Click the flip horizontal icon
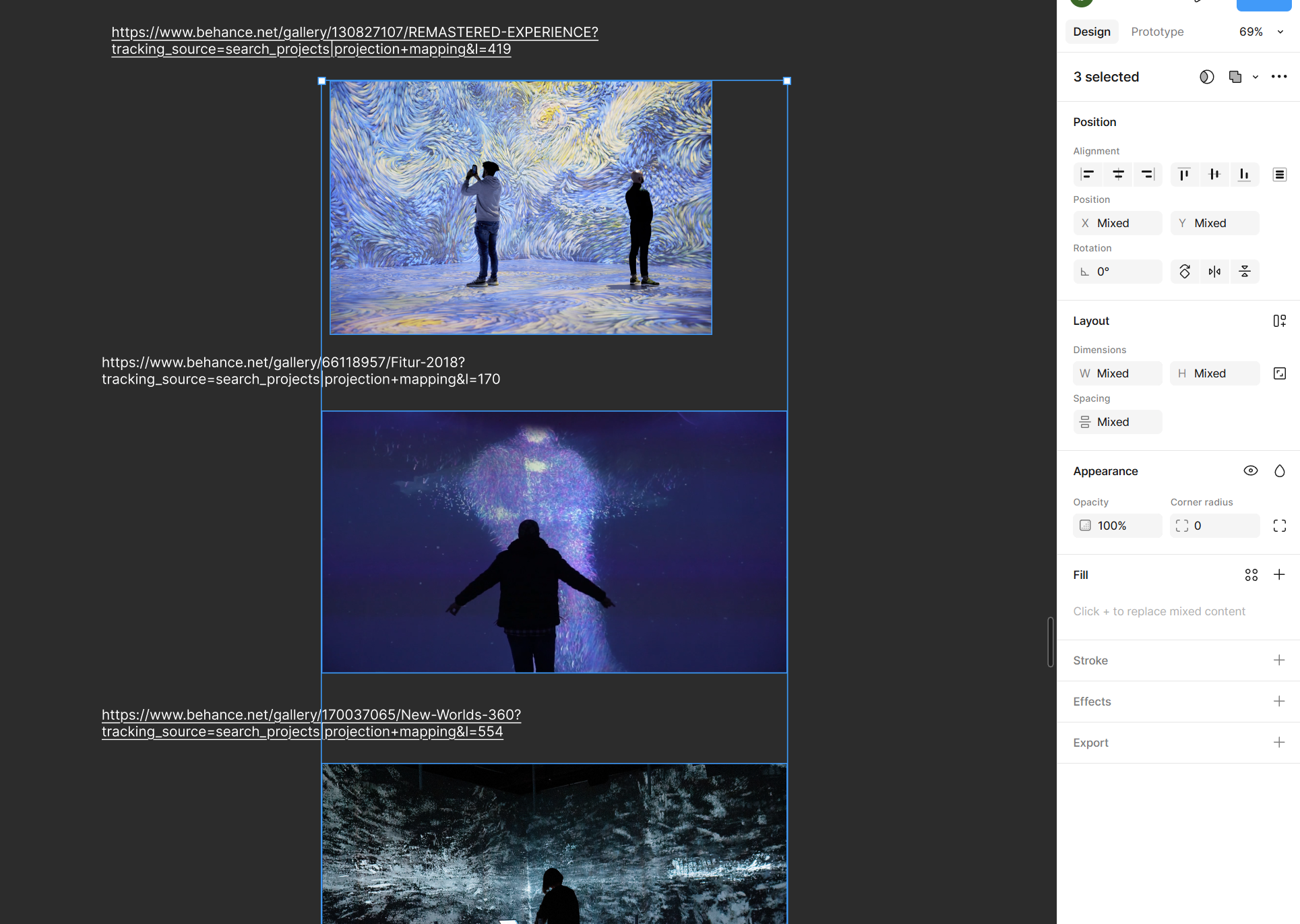Image resolution: width=1300 pixels, height=924 pixels. point(1214,272)
